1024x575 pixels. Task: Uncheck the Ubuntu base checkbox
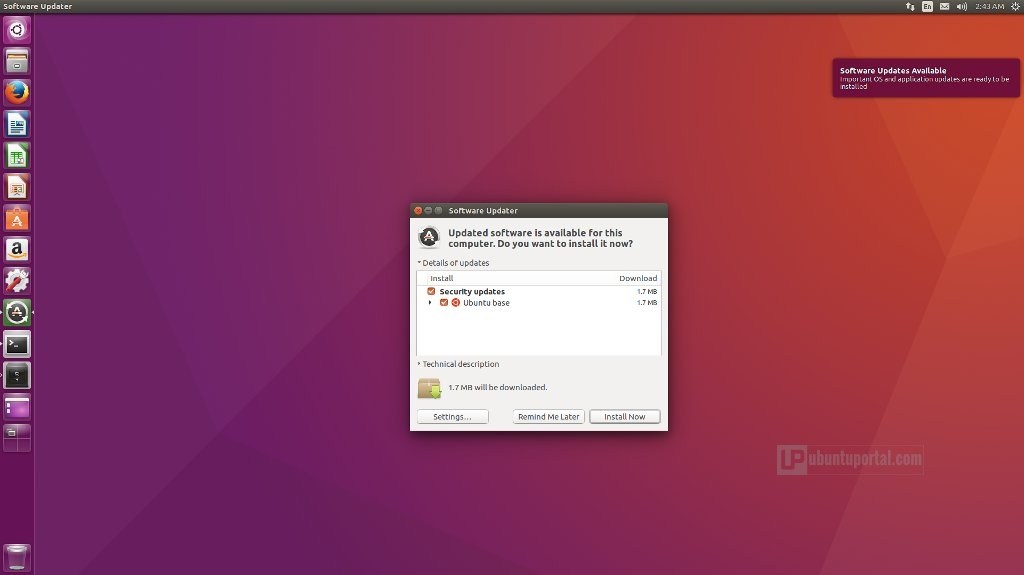tap(444, 303)
